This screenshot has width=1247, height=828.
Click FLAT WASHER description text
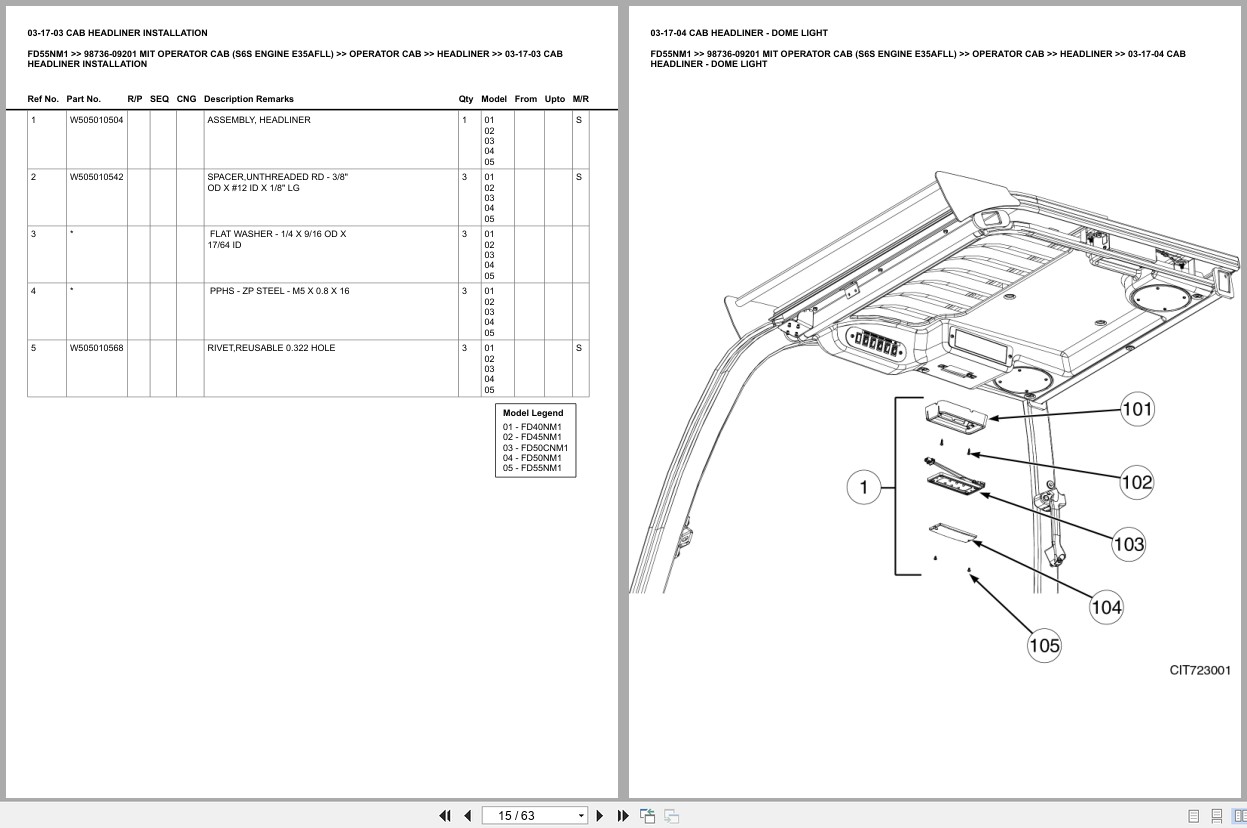point(276,239)
